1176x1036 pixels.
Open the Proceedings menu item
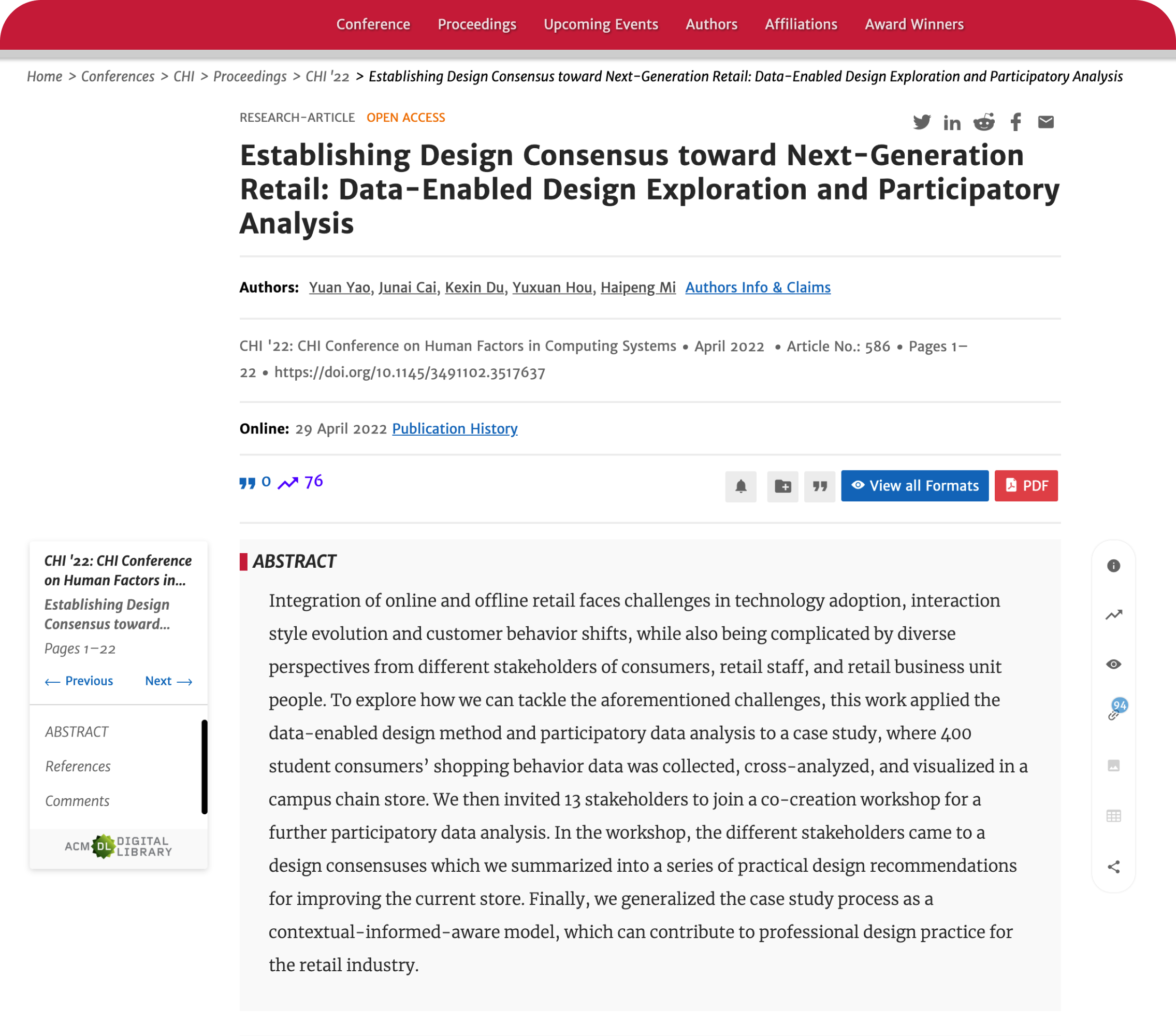(476, 24)
